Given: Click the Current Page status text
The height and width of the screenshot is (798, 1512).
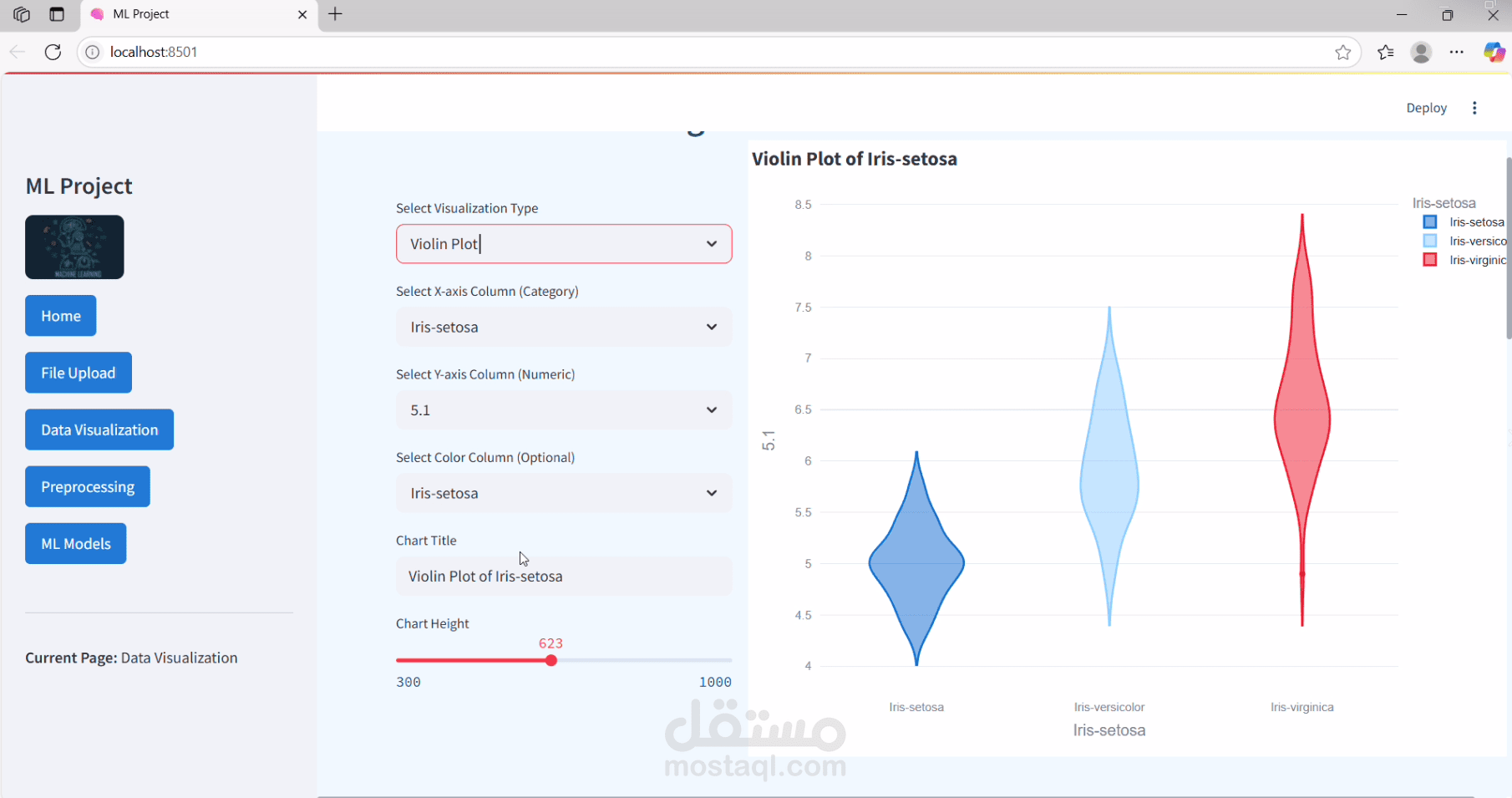Looking at the screenshot, I should pyautogui.click(x=131, y=658).
